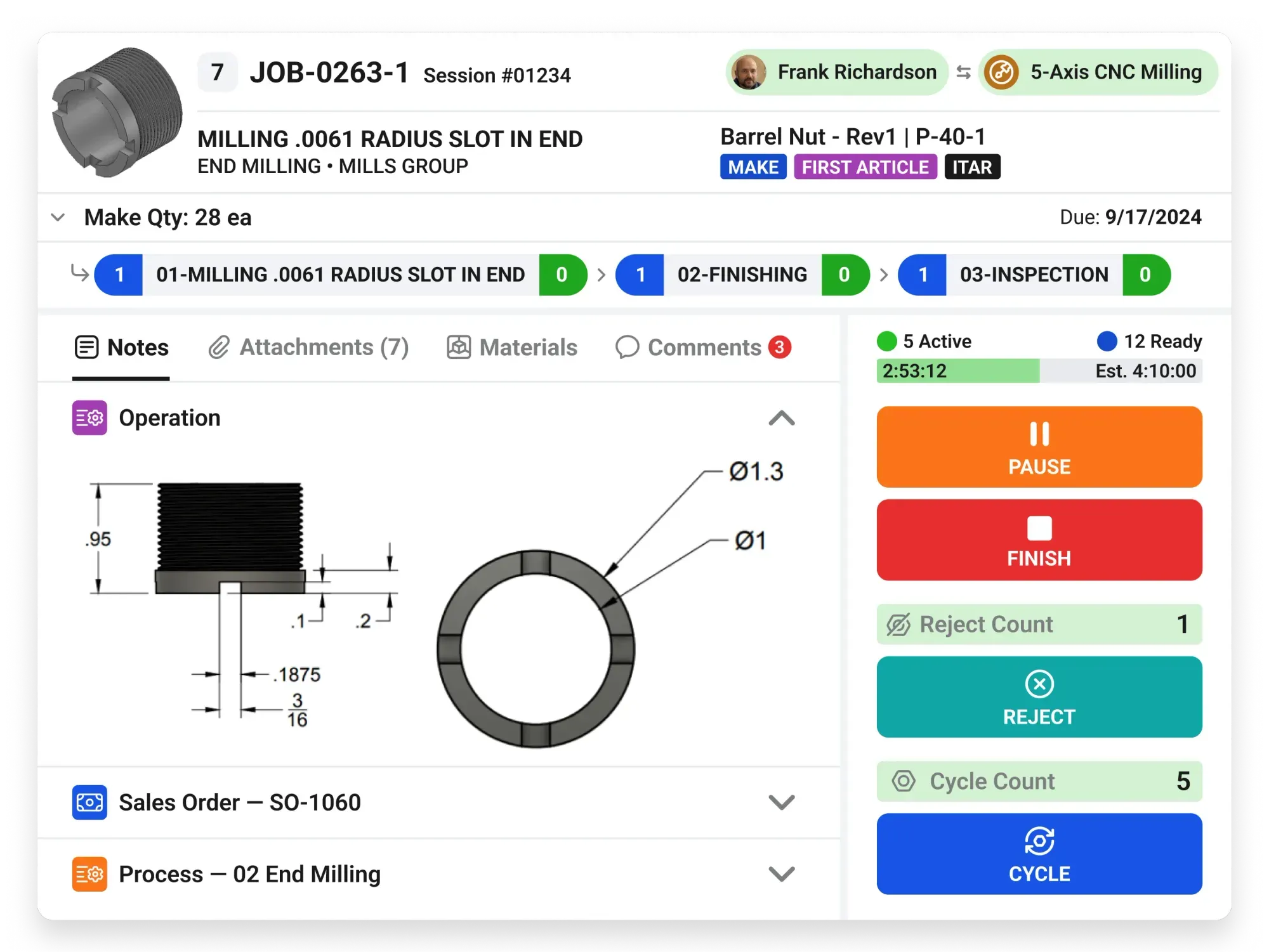1269x952 pixels.
Task: Click the Cycle Count field
Action: pyautogui.click(x=1039, y=781)
